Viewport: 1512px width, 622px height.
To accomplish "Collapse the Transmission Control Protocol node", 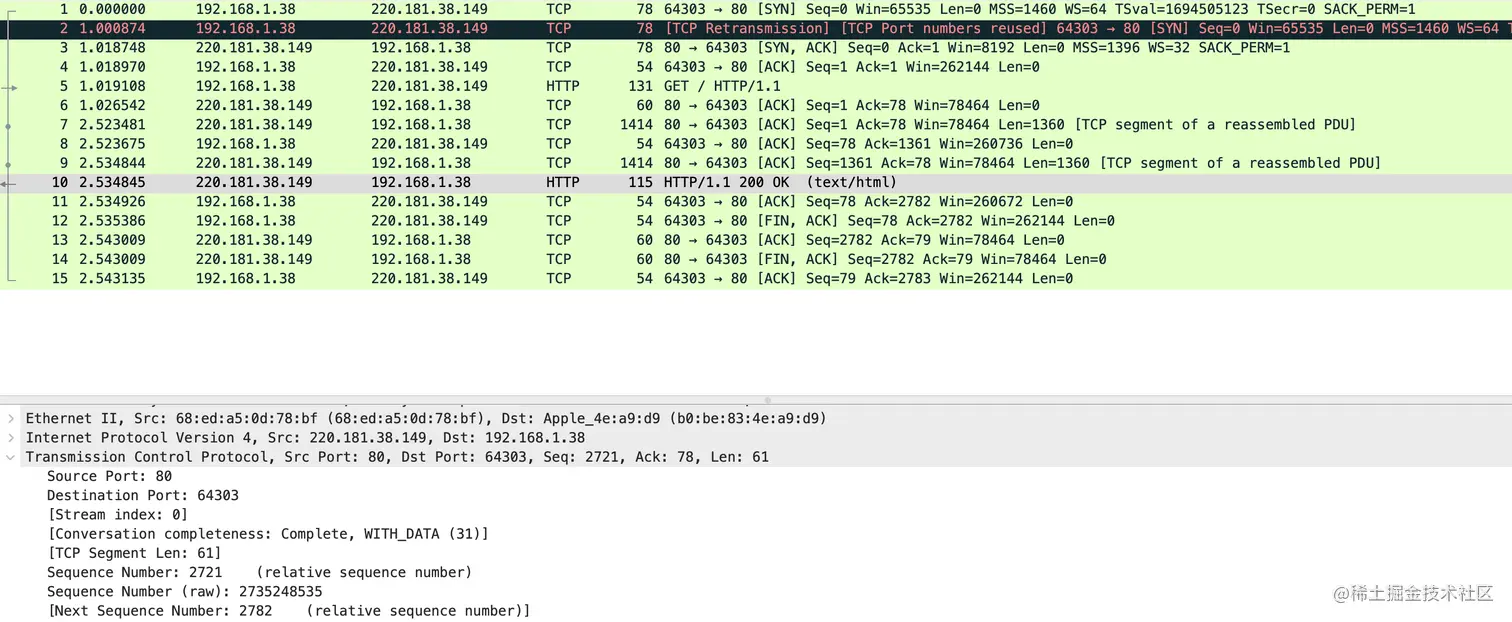I will 11,457.
